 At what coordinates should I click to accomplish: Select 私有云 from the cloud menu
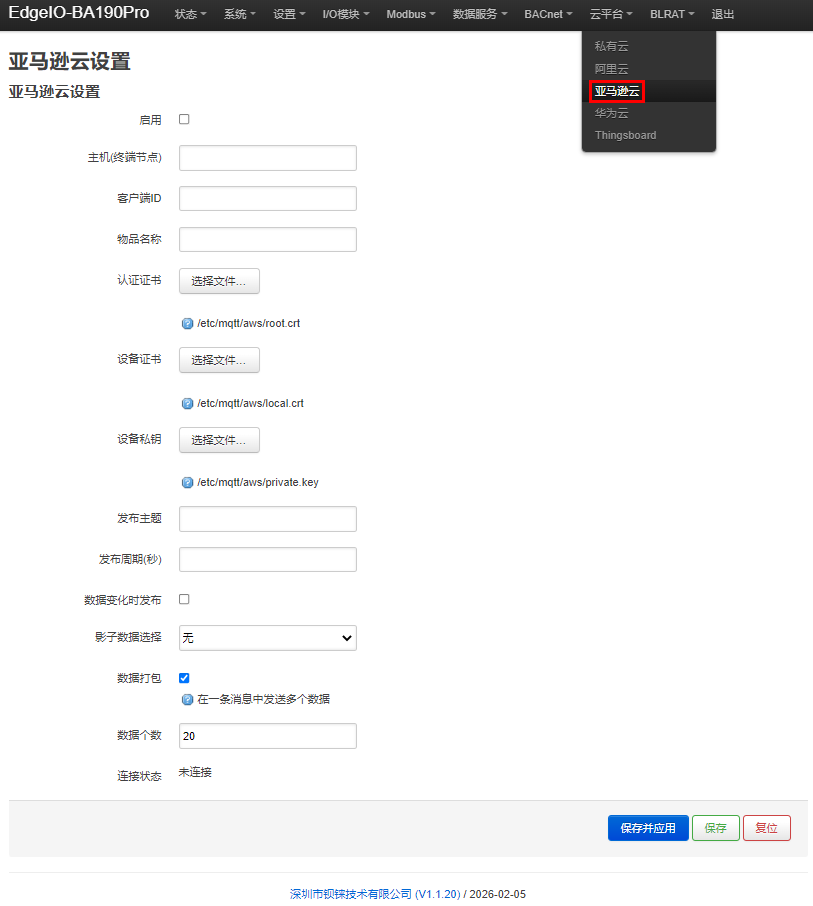pyautogui.click(x=649, y=46)
